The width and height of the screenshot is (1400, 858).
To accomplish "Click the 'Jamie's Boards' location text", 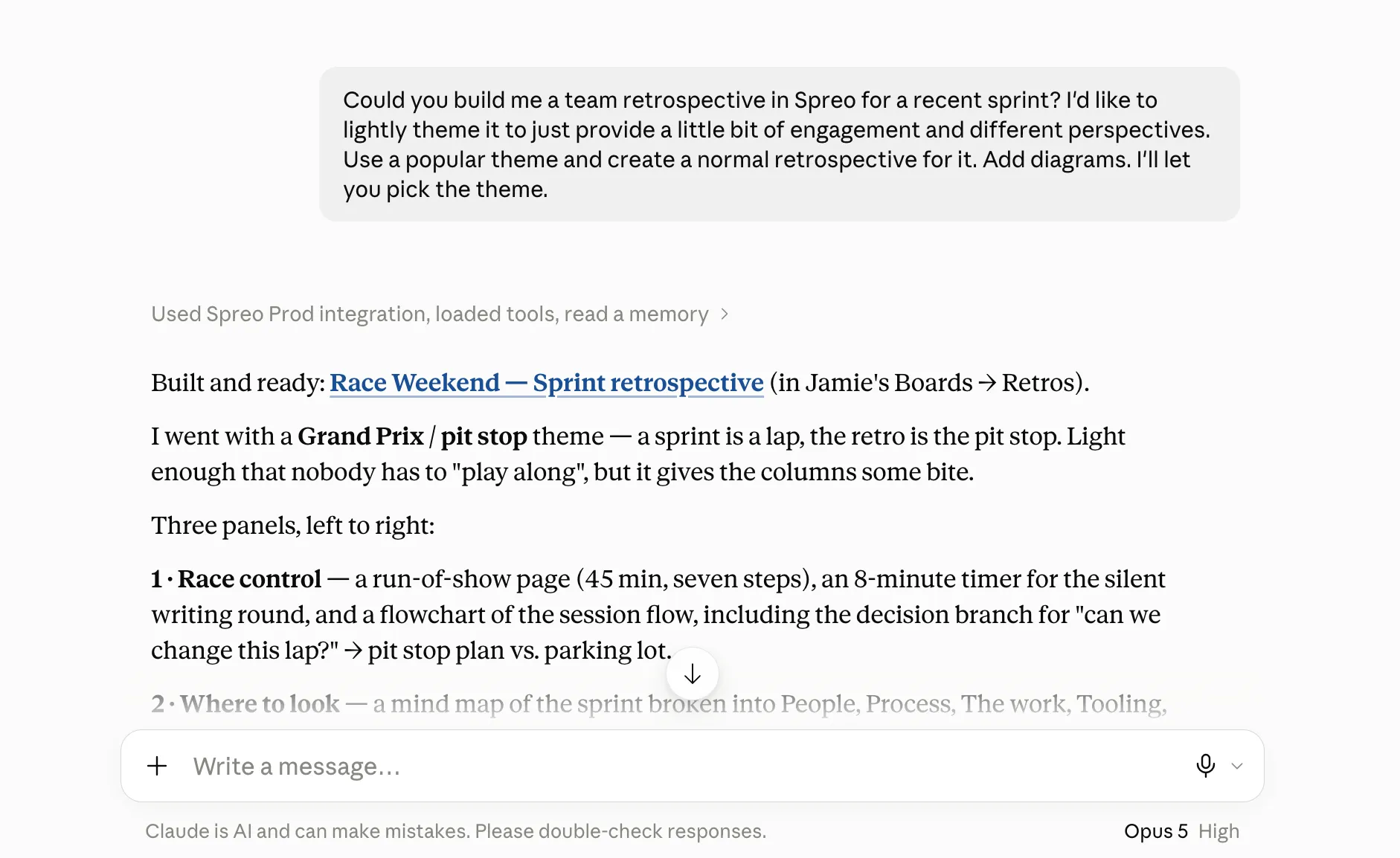I will pos(889,383).
